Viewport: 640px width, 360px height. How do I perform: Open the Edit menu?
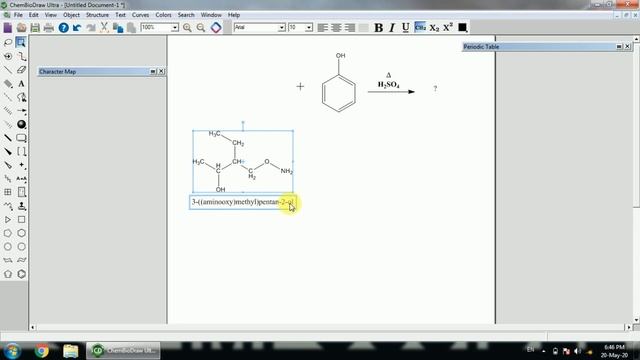coord(33,15)
